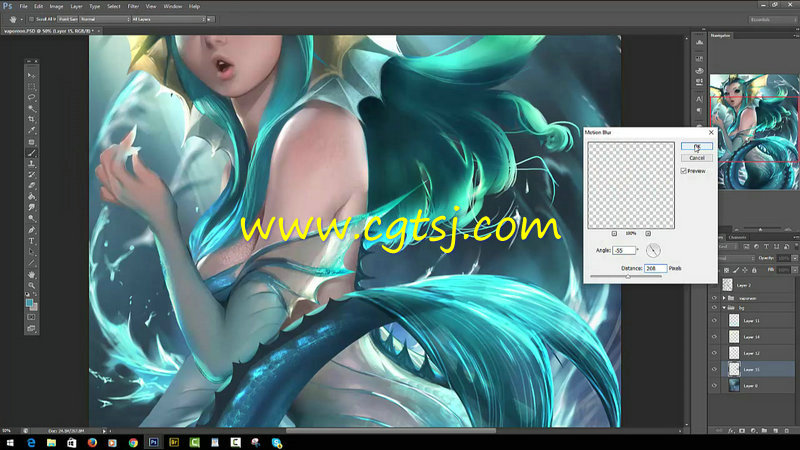The height and width of the screenshot is (450, 800).
Task: Enable Scroll All Windows checkbox
Action: click(x=31, y=19)
